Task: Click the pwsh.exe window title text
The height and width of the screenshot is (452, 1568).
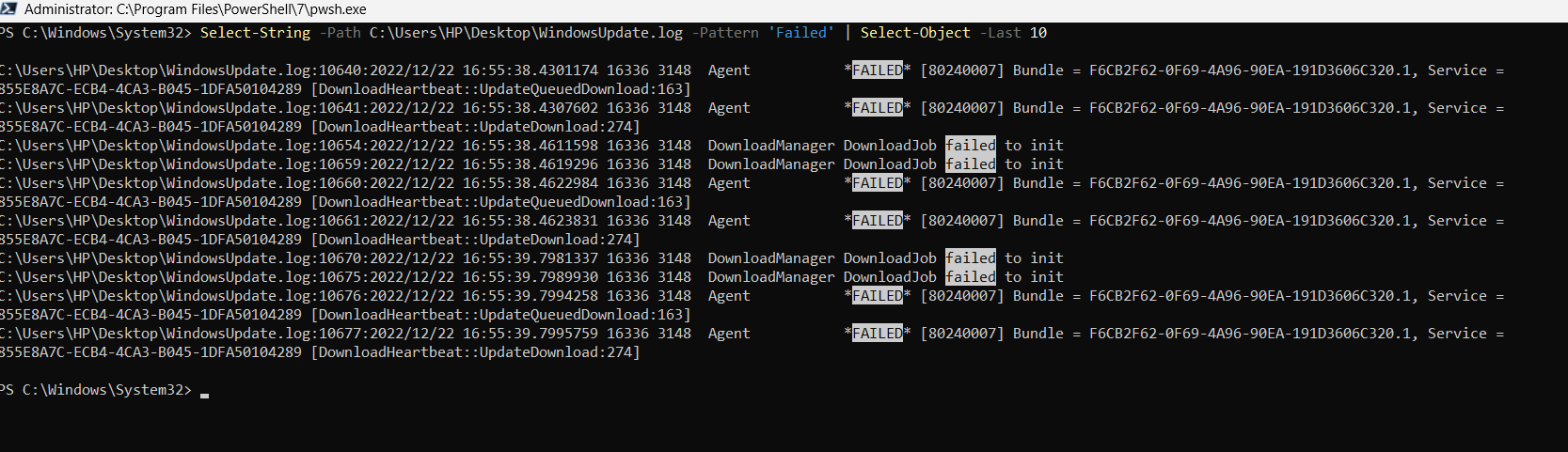Action: coord(196,9)
